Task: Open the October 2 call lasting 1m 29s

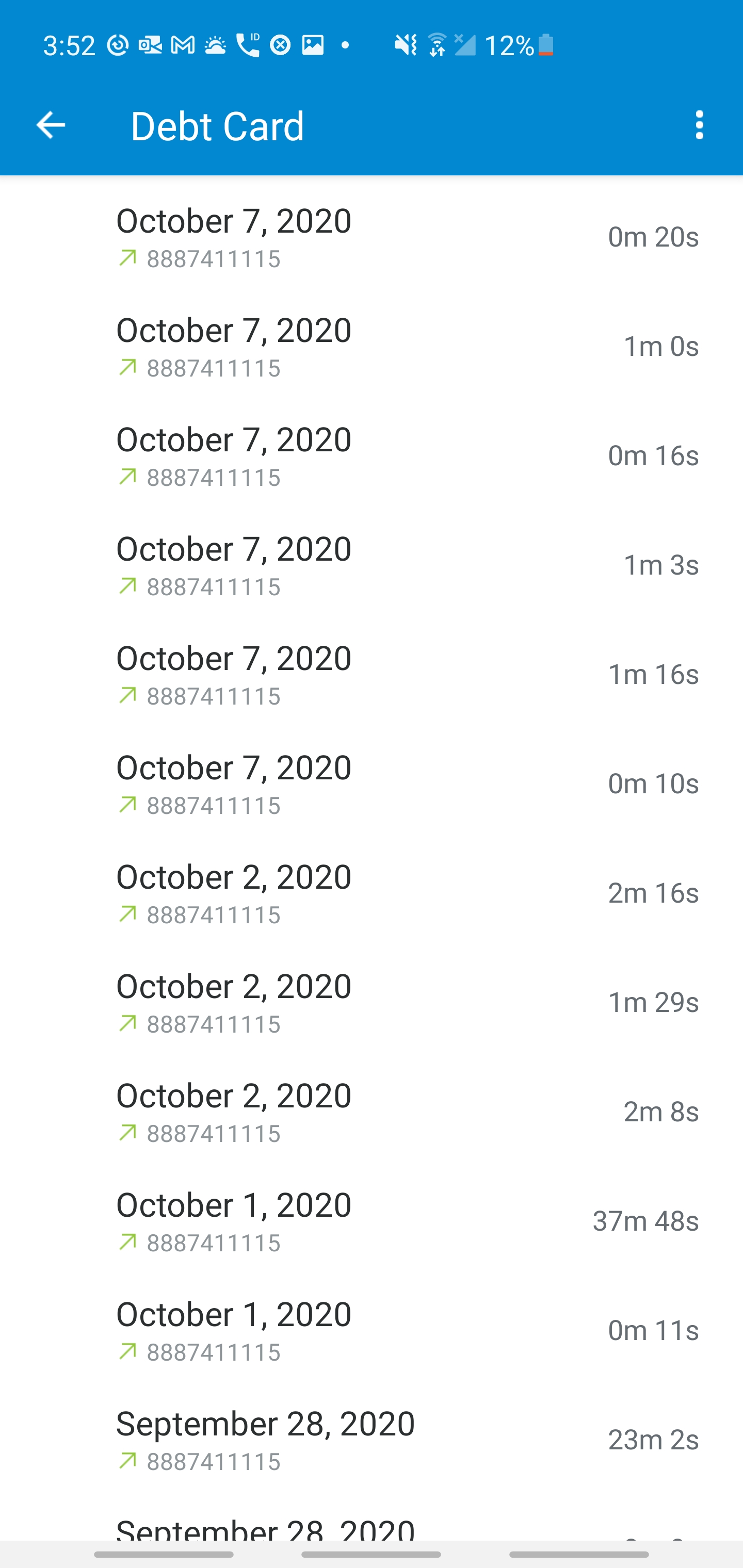Action: coord(372,1003)
